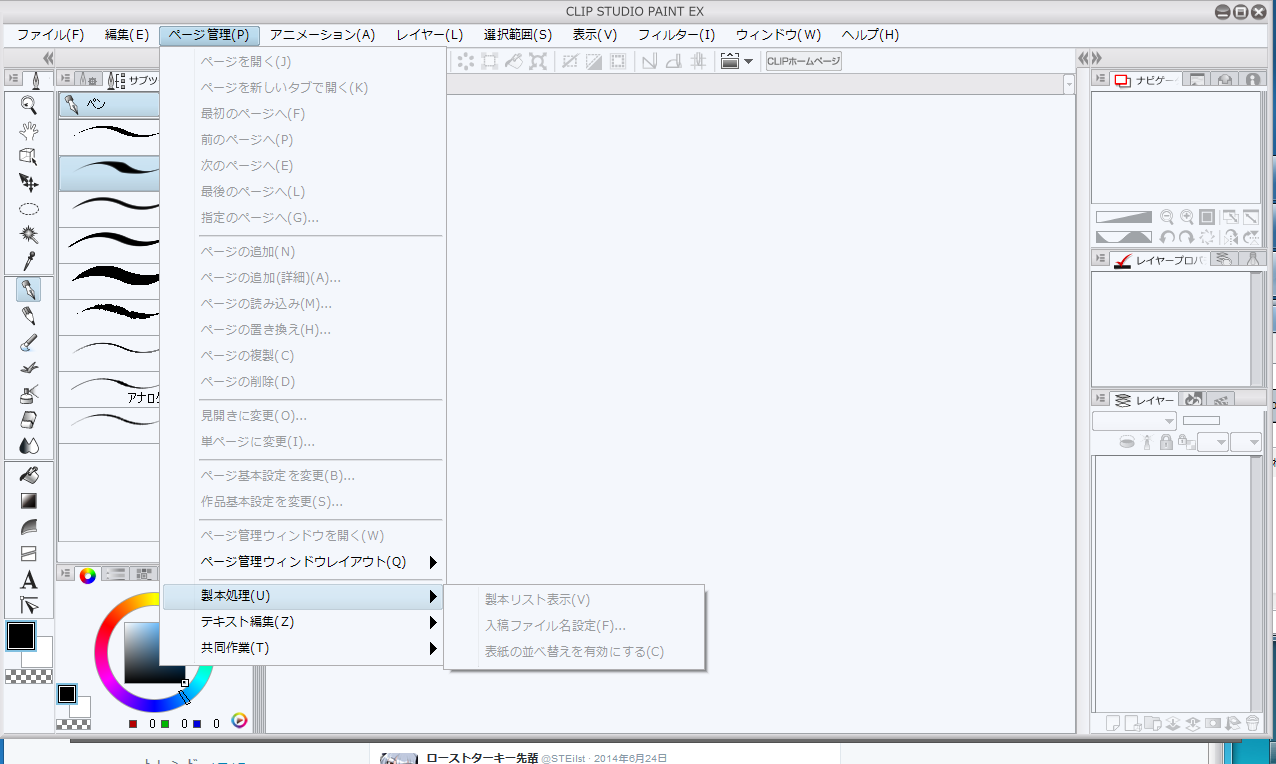Open ウィンドウ(W) menu
This screenshot has height=764, width=1276.
(778, 35)
